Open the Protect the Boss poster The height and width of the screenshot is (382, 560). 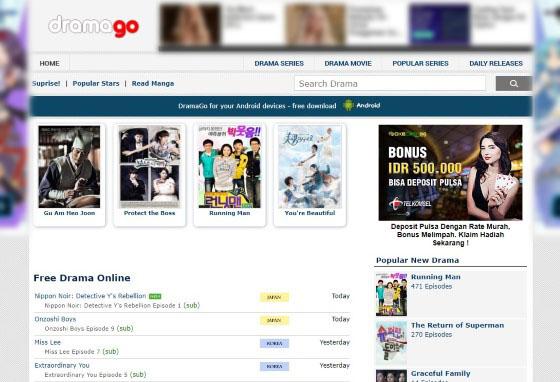(x=150, y=167)
